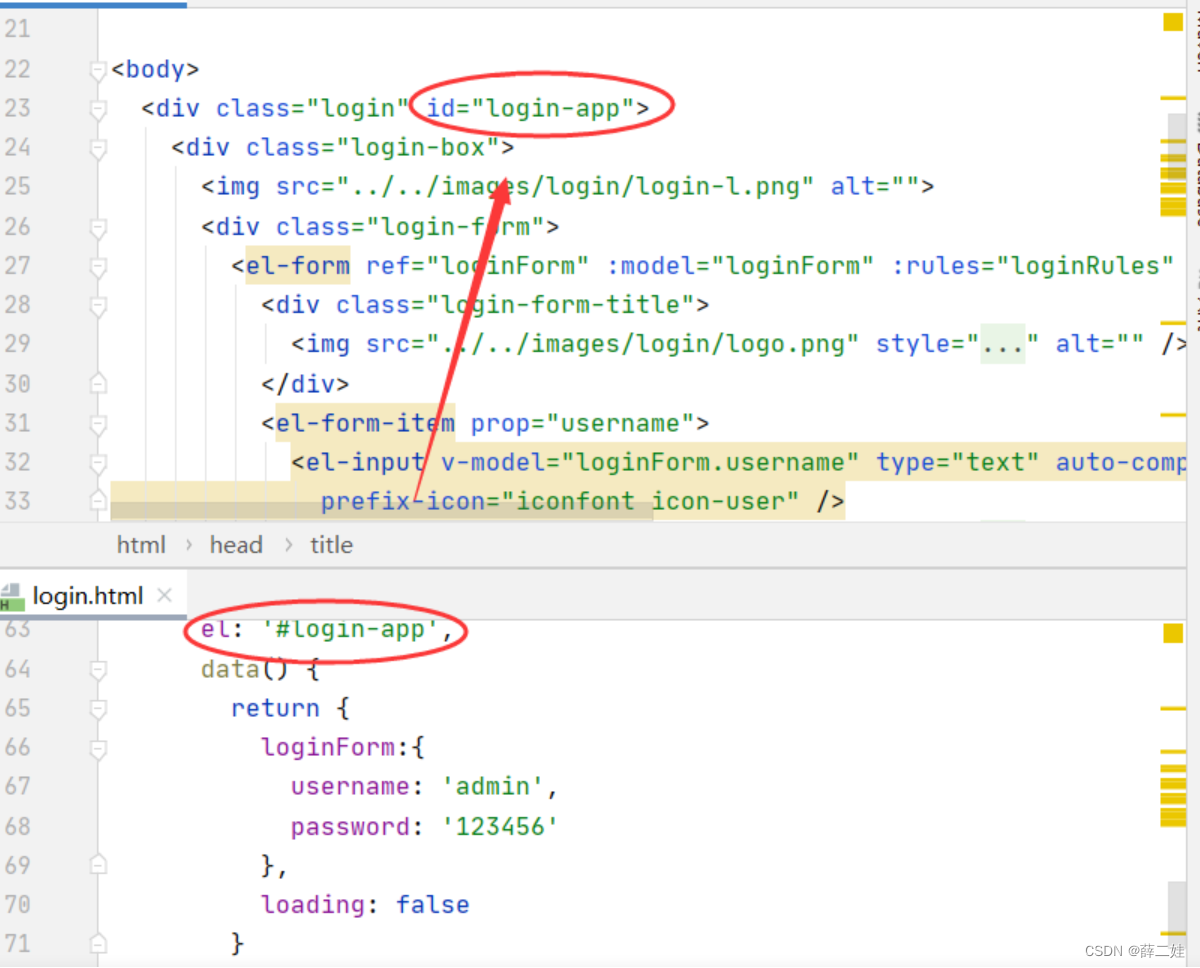Click the class="login-form" attribute text
The image size is (1200, 968).
(x=409, y=227)
